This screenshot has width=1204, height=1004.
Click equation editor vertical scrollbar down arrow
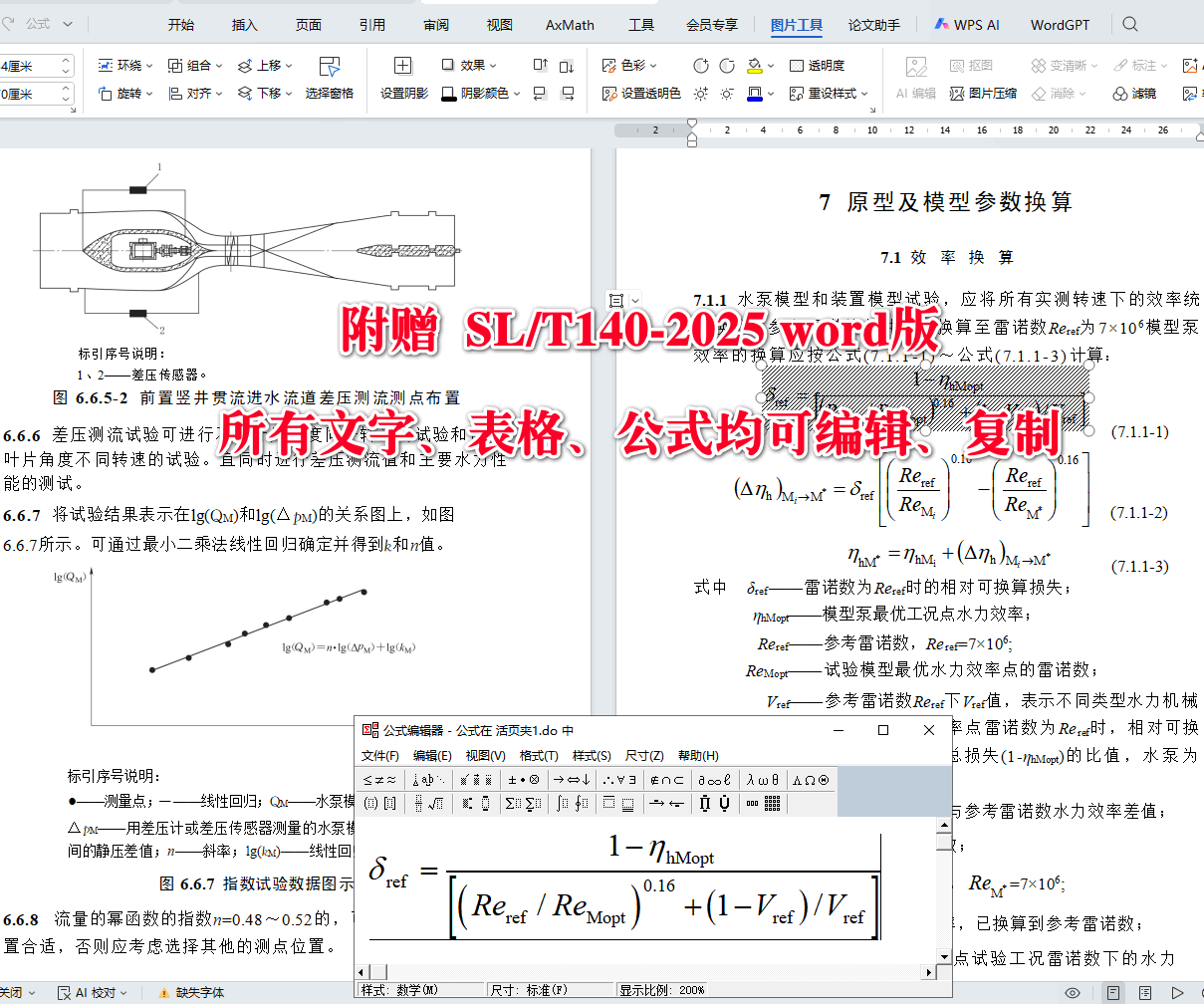(x=945, y=957)
